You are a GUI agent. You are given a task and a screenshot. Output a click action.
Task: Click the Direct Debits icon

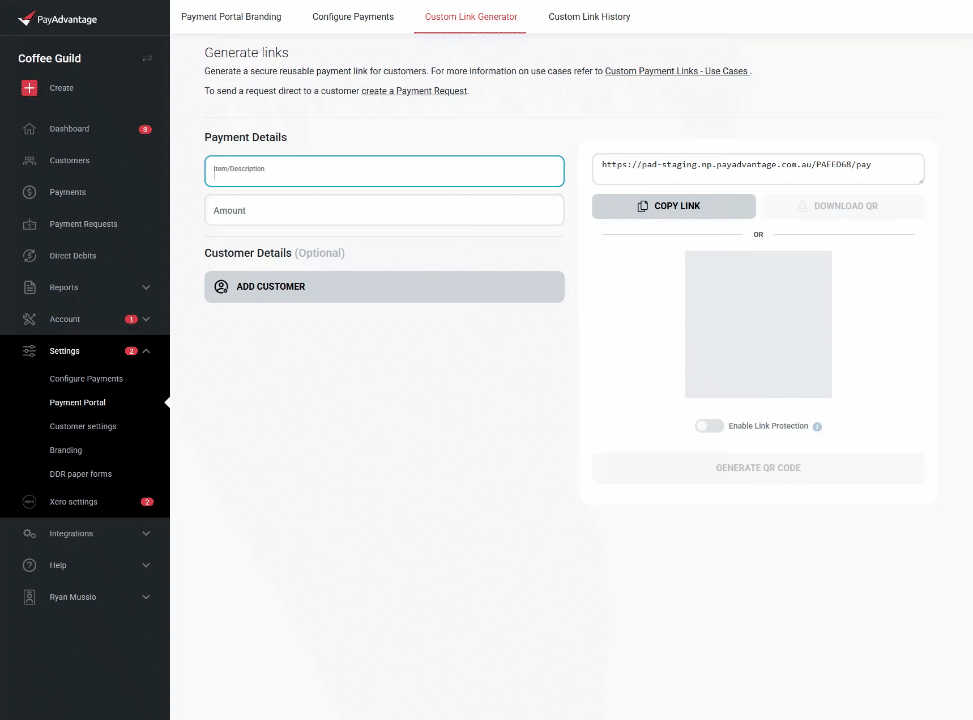click(29, 256)
